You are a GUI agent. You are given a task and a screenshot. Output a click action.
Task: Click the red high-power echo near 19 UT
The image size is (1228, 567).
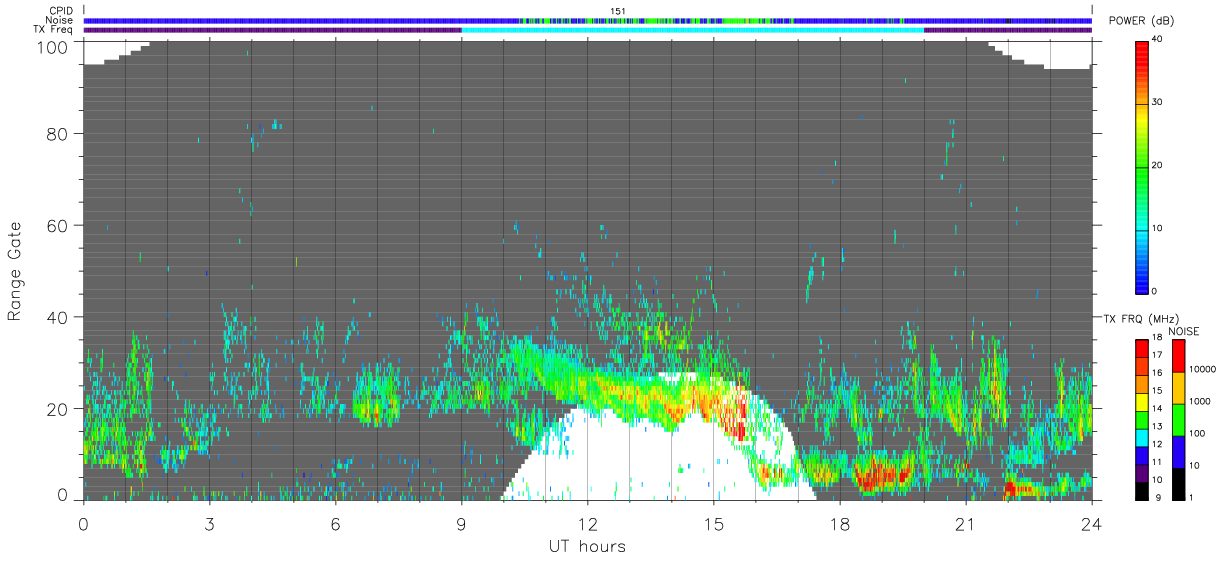click(x=882, y=475)
